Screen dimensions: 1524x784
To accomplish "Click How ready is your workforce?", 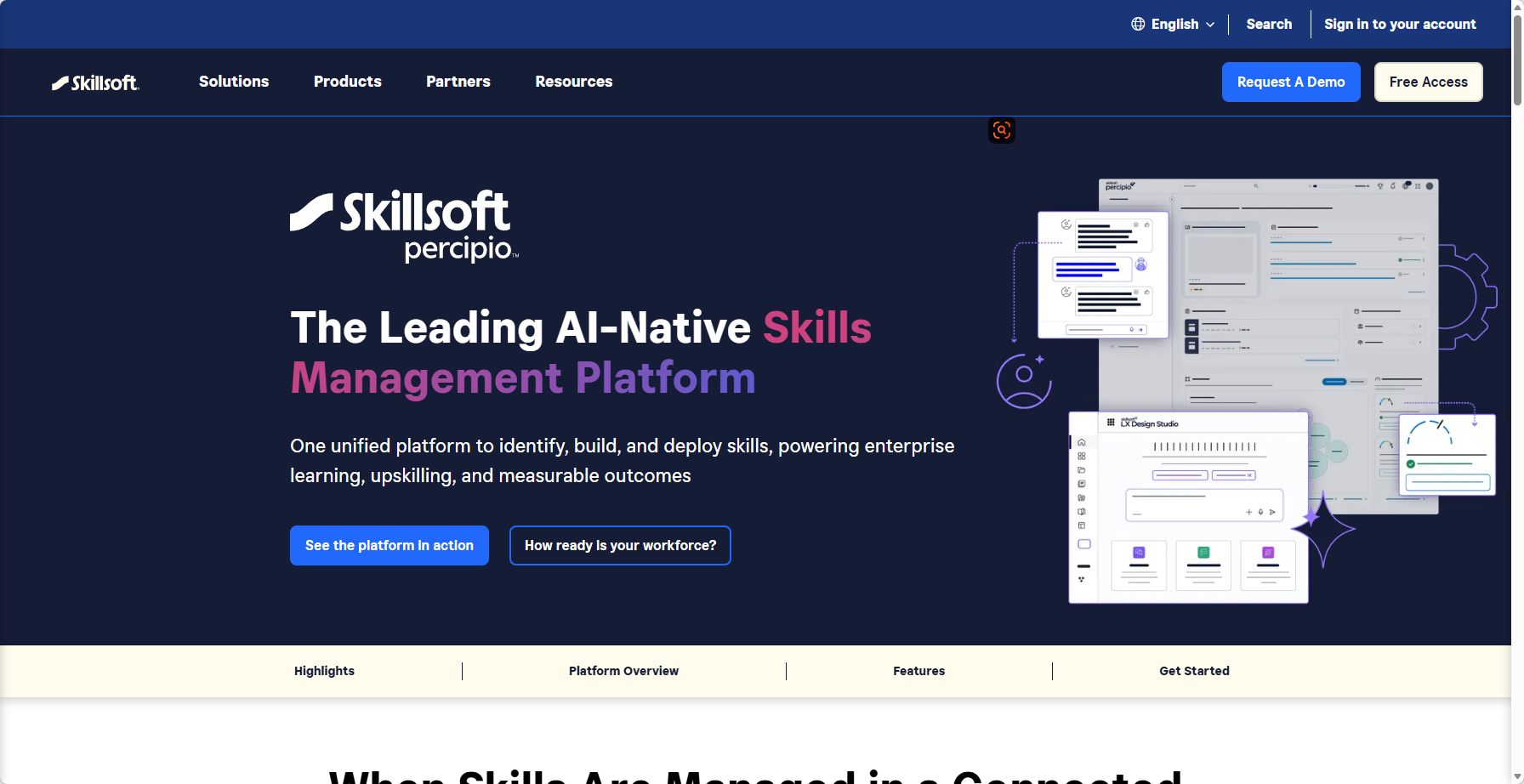I will click(620, 546).
